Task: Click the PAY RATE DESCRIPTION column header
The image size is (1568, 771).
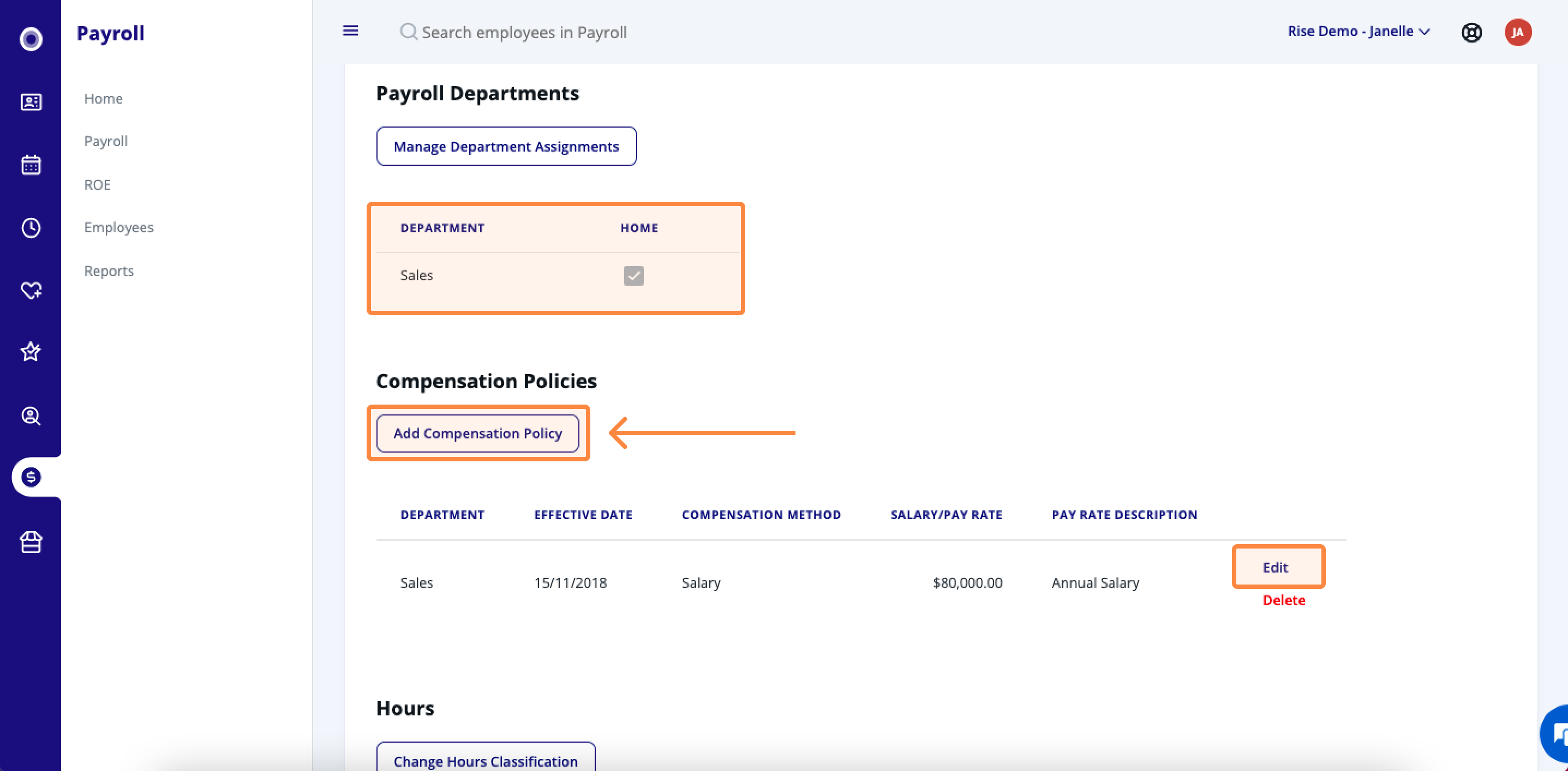Action: click(1124, 515)
